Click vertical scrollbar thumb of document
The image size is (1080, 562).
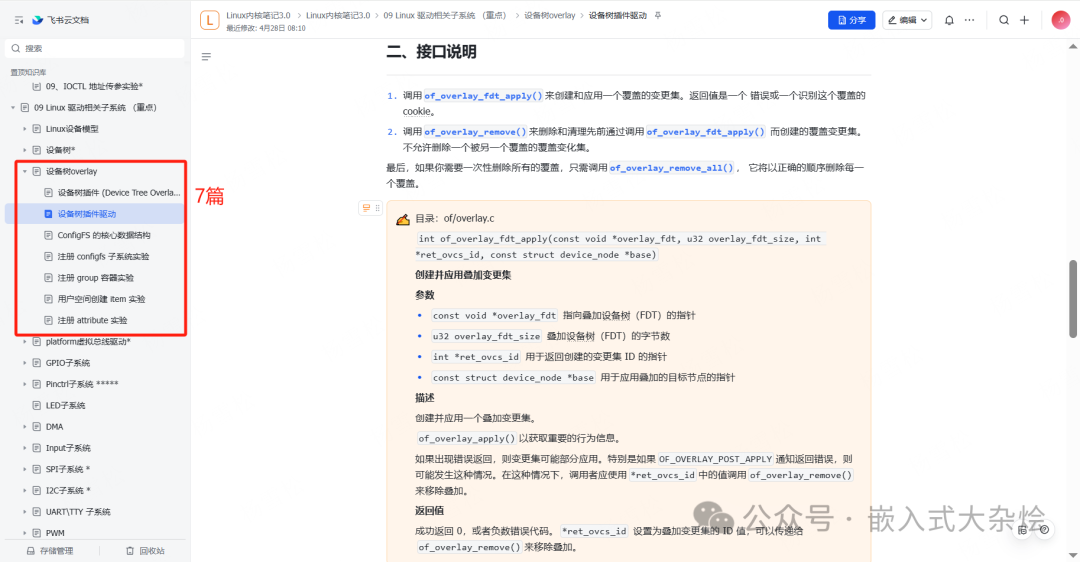tap(1073, 299)
